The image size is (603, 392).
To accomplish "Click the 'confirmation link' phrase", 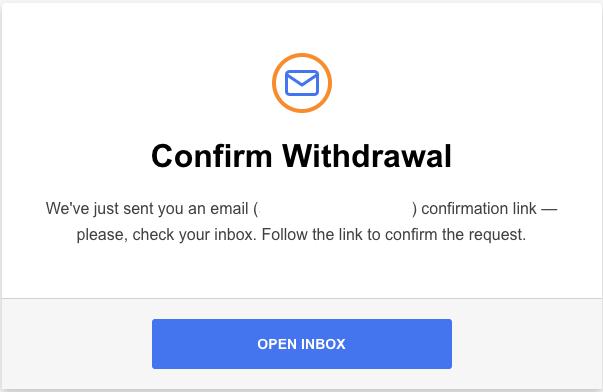I will tap(479, 209).
